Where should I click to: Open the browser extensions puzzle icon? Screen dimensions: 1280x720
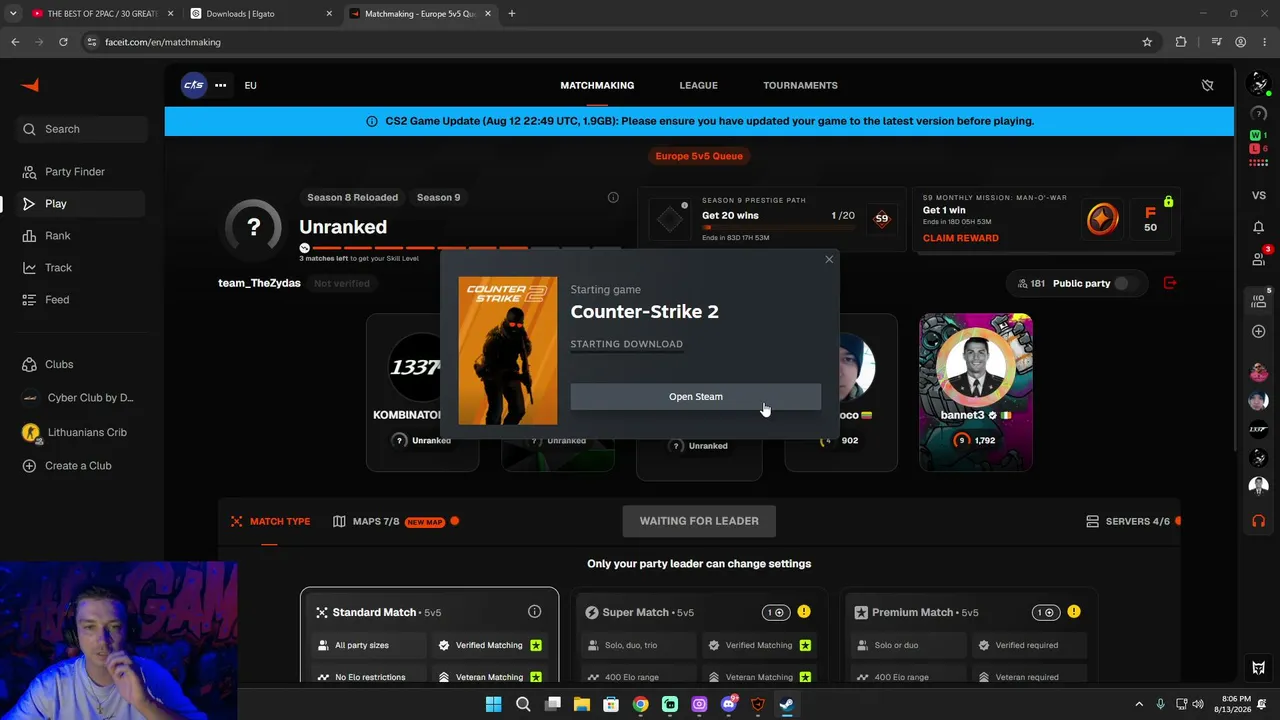[1181, 42]
